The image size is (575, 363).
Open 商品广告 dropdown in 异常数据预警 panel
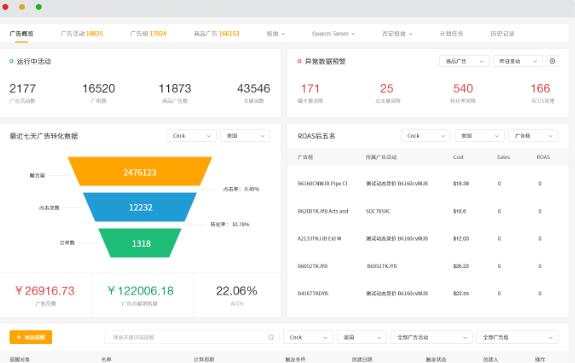point(464,61)
